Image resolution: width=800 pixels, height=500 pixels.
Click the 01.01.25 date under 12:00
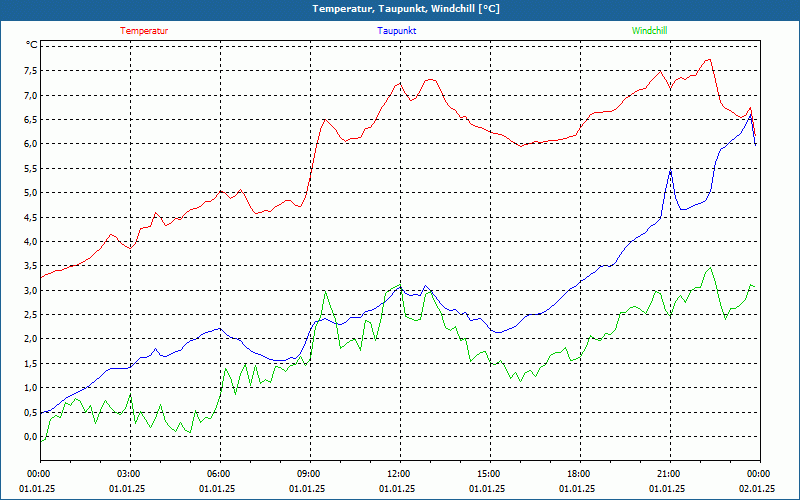point(397,488)
